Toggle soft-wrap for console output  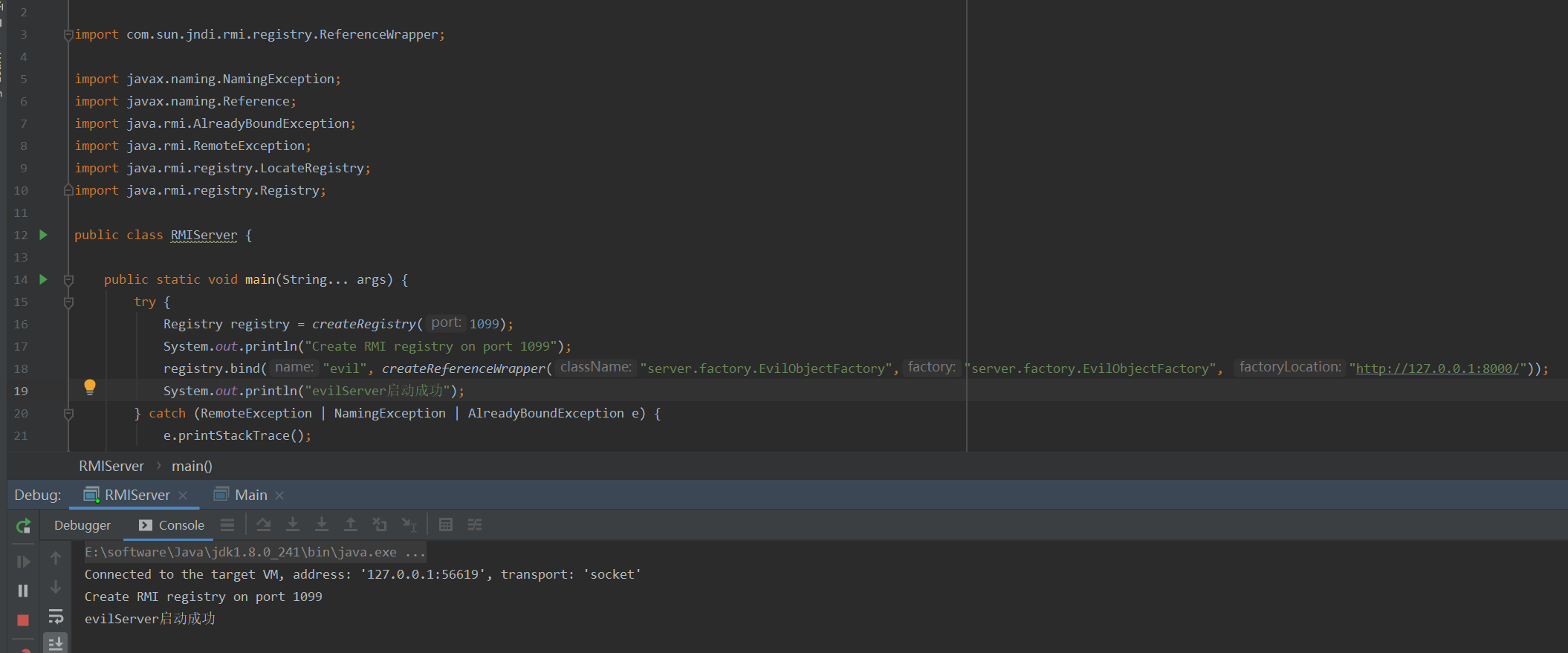(x=56, y=617)
